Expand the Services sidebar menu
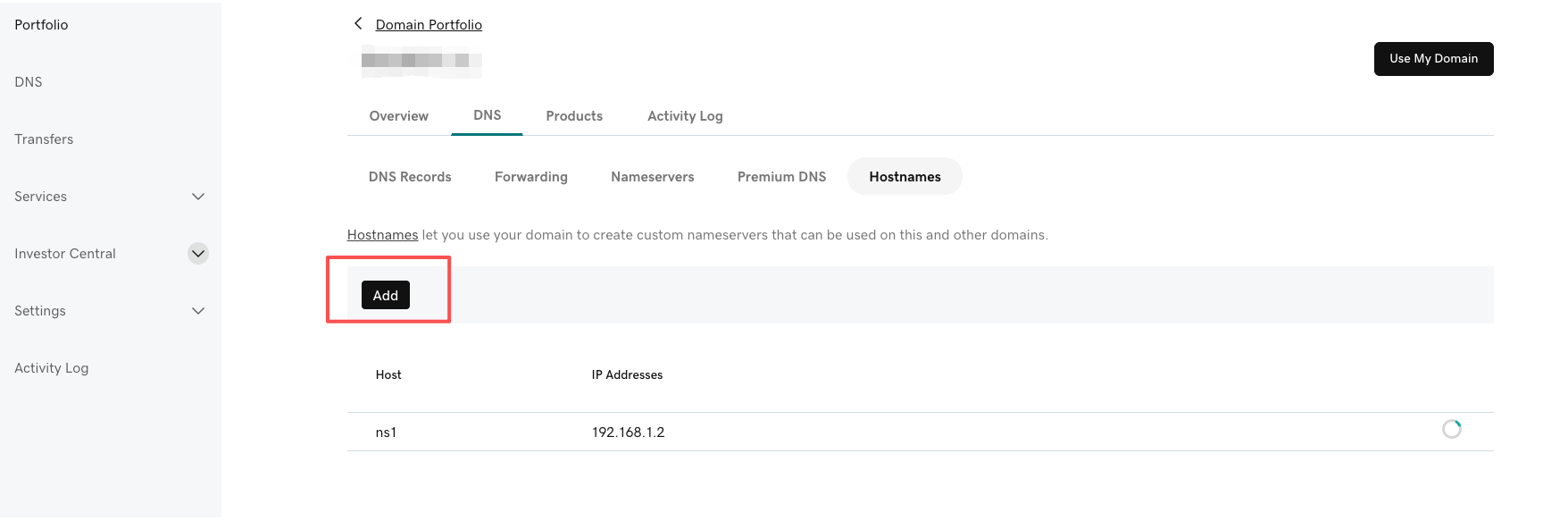The height and width of the screenshot is (521, 1568). pyautogui.click(x=198, y=197)
